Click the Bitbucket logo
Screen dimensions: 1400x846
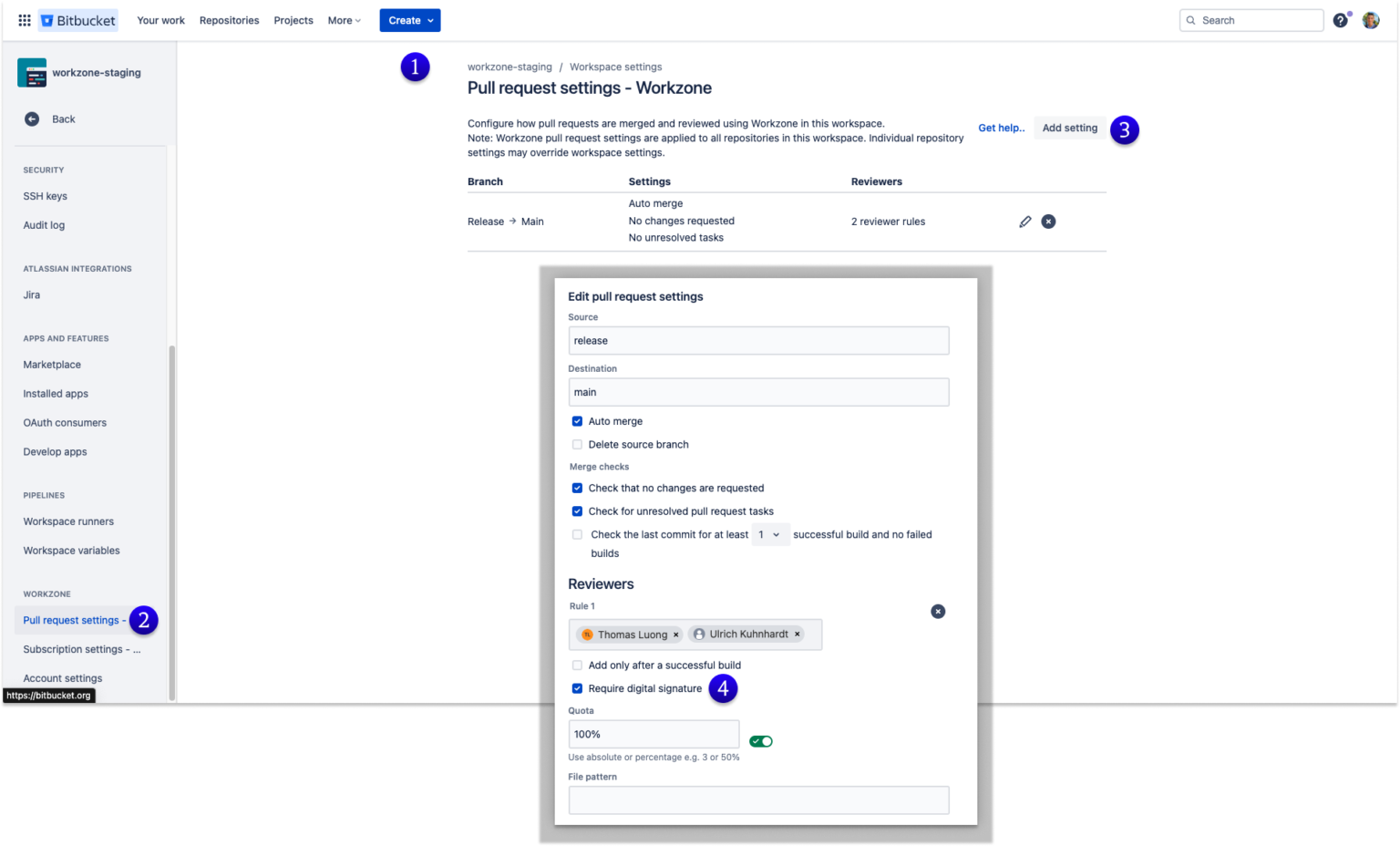pos(79,20)
